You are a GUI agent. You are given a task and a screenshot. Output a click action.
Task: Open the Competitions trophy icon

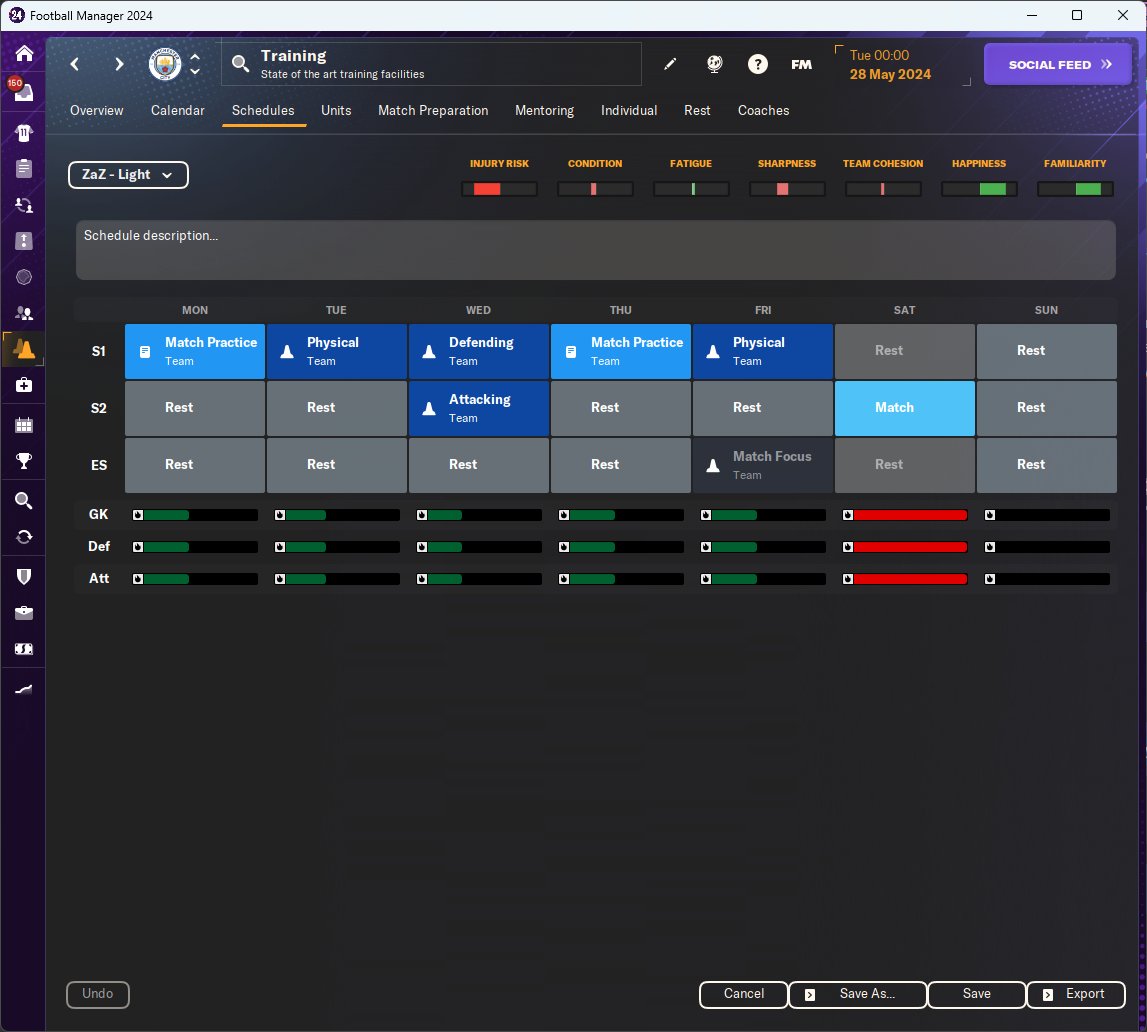tap(23, 461)
